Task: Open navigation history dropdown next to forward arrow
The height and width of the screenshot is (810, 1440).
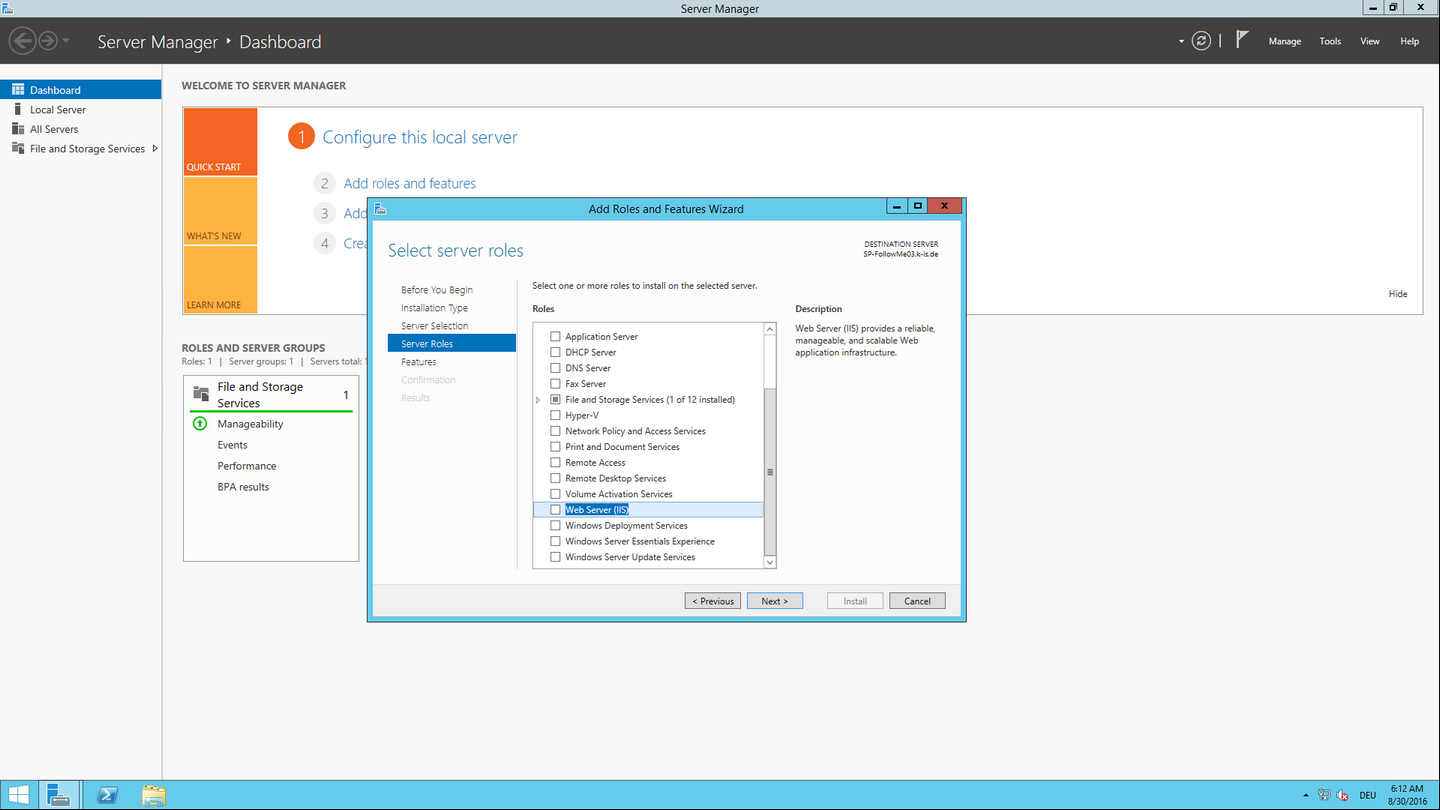Action: [66, 41]
